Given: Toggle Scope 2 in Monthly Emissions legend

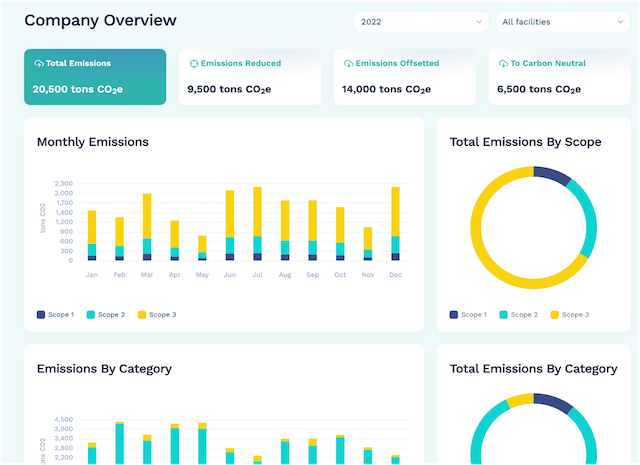Looking at the screenshot, I should (106, 314).
